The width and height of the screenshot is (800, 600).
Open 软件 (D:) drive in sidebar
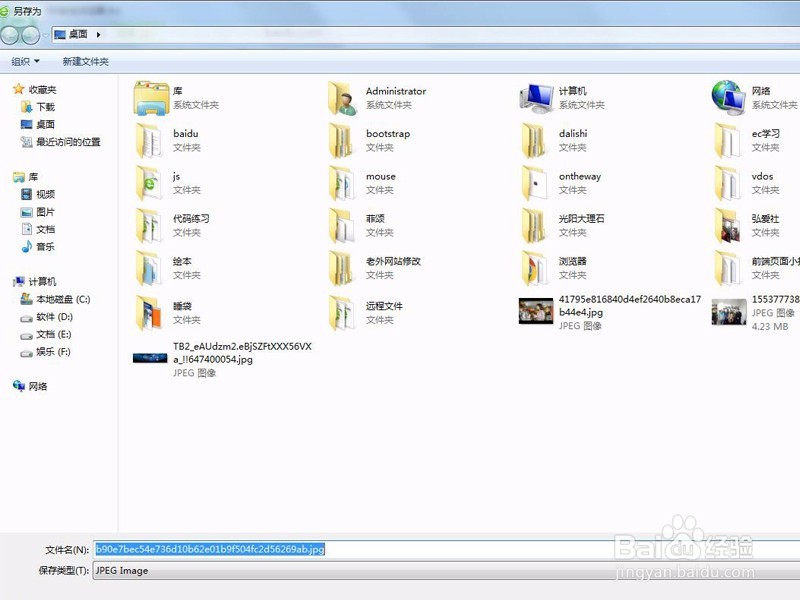tap(46, 317)
